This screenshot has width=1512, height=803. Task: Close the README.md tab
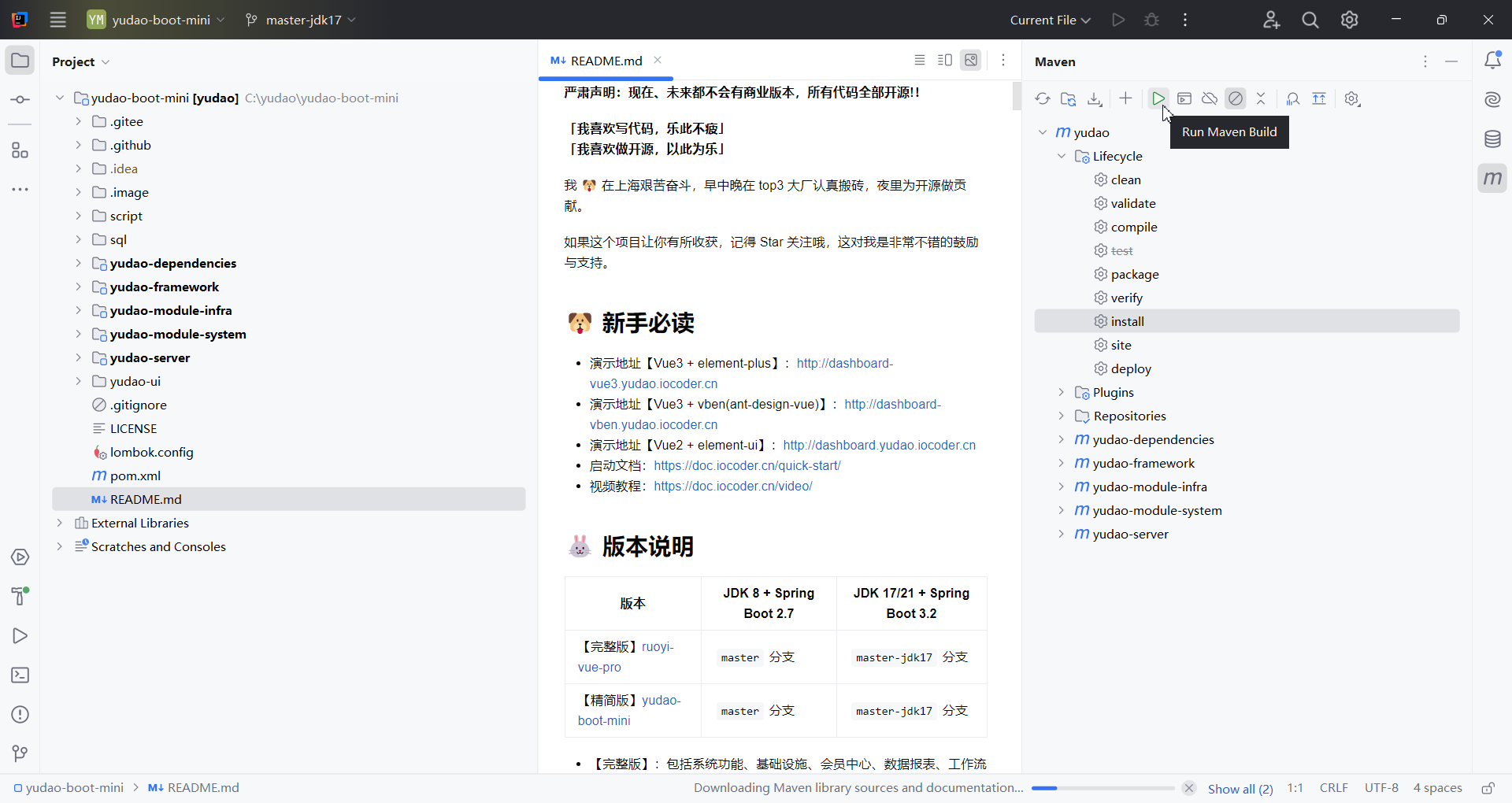pyautogui.click(x=658, y=60)
